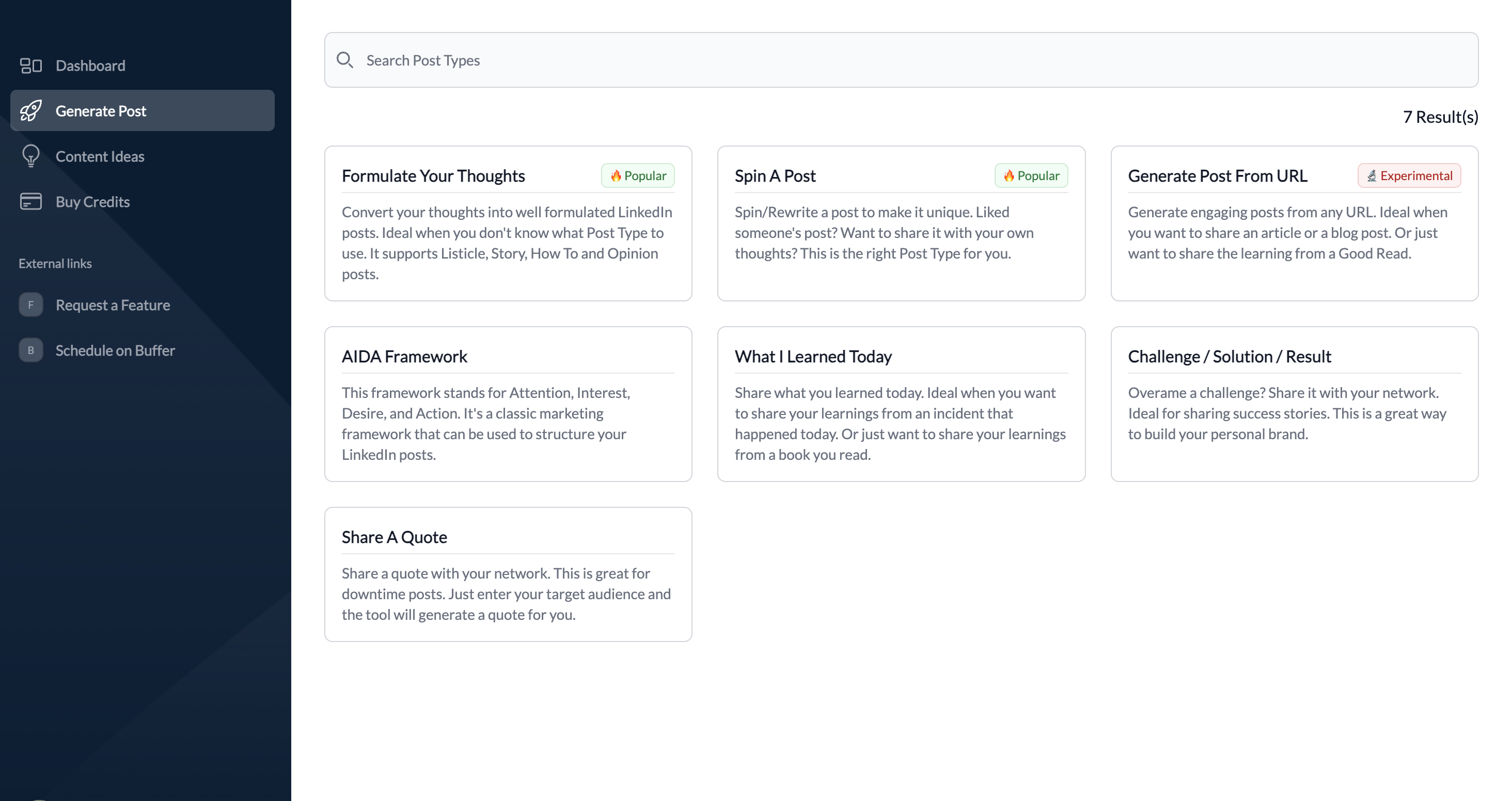Select the Formulate Your Thoughts post type
This screenshot has height=801, width=1512.
click(x=508, y=223)
